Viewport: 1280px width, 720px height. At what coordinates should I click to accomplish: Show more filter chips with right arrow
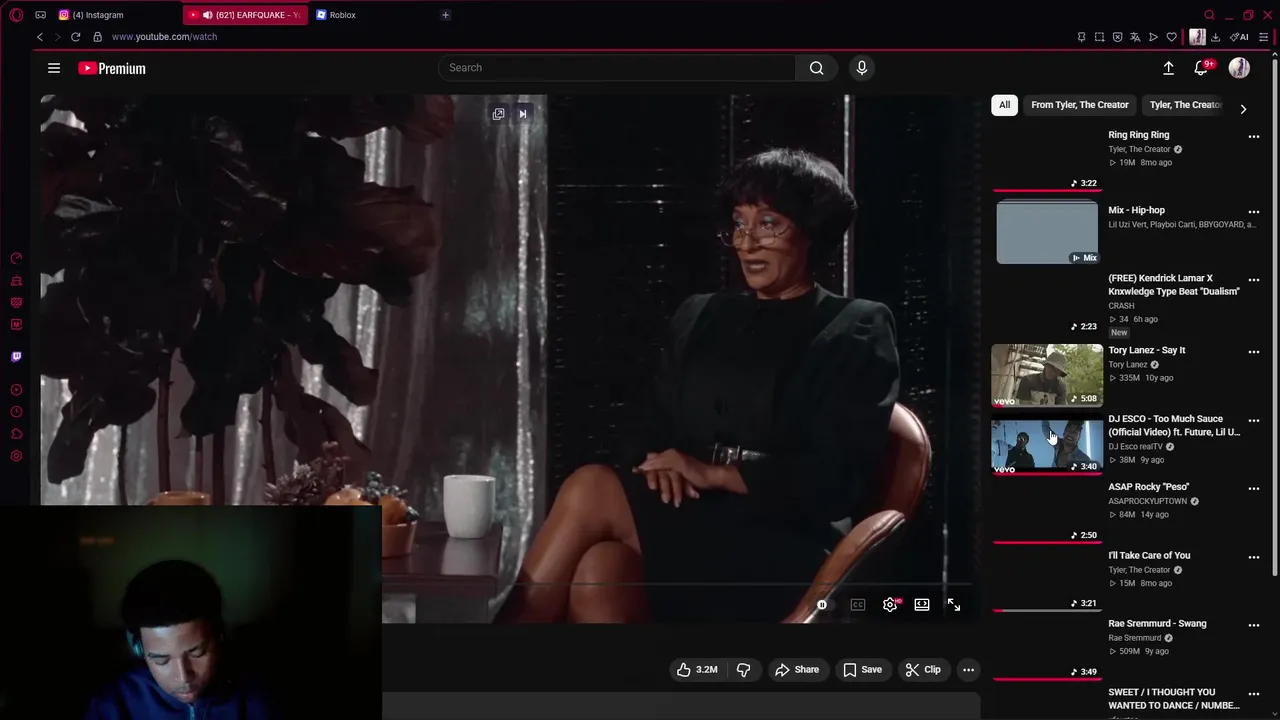[1243, 109]
